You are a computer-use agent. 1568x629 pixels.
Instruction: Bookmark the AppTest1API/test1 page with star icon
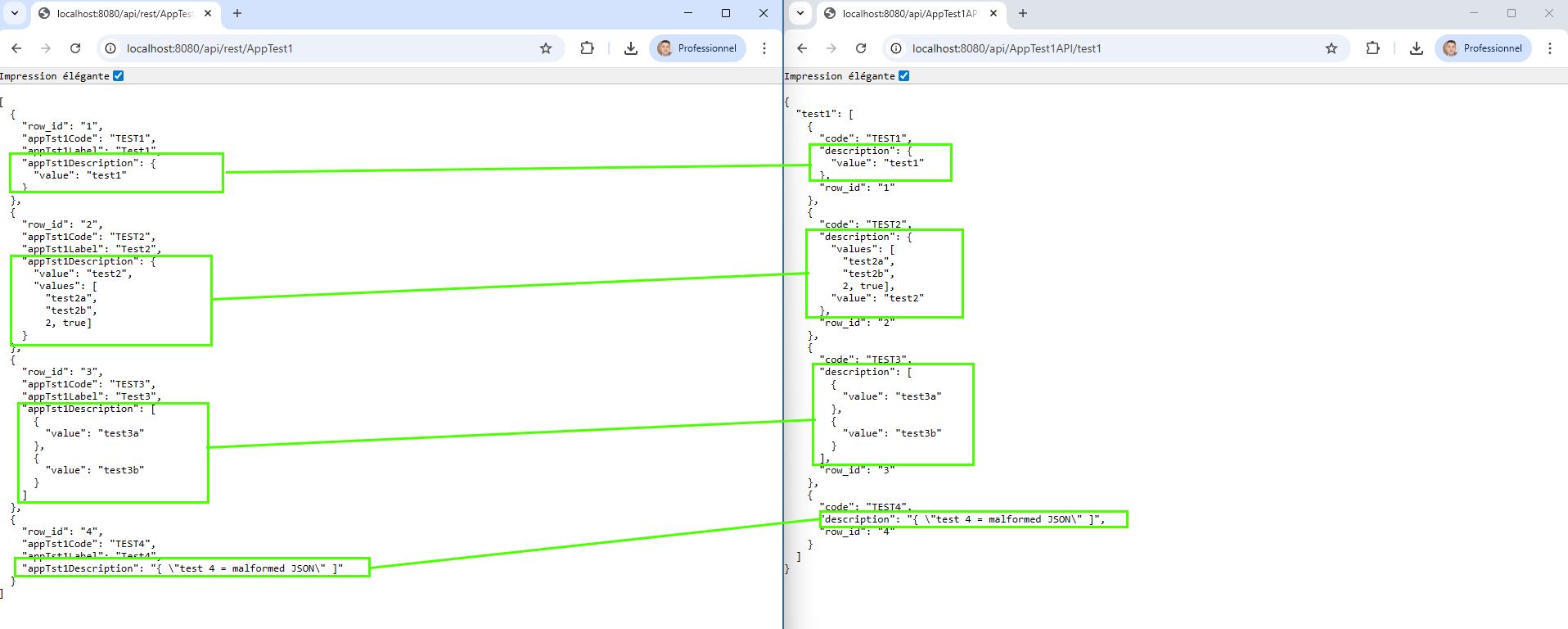1331,48
